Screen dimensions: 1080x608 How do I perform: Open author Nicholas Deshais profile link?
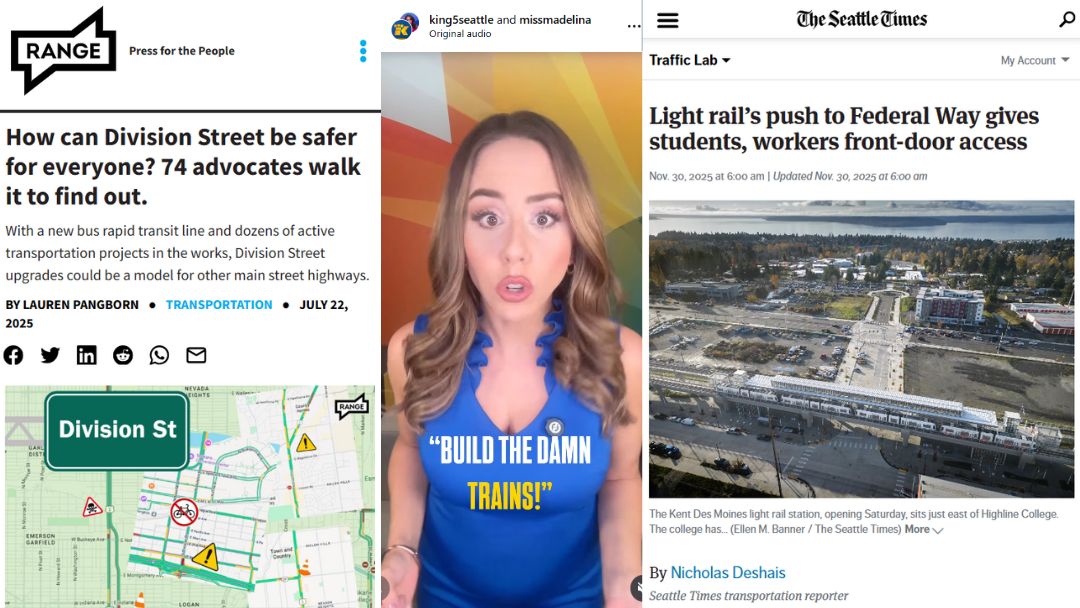click(728, 573)
